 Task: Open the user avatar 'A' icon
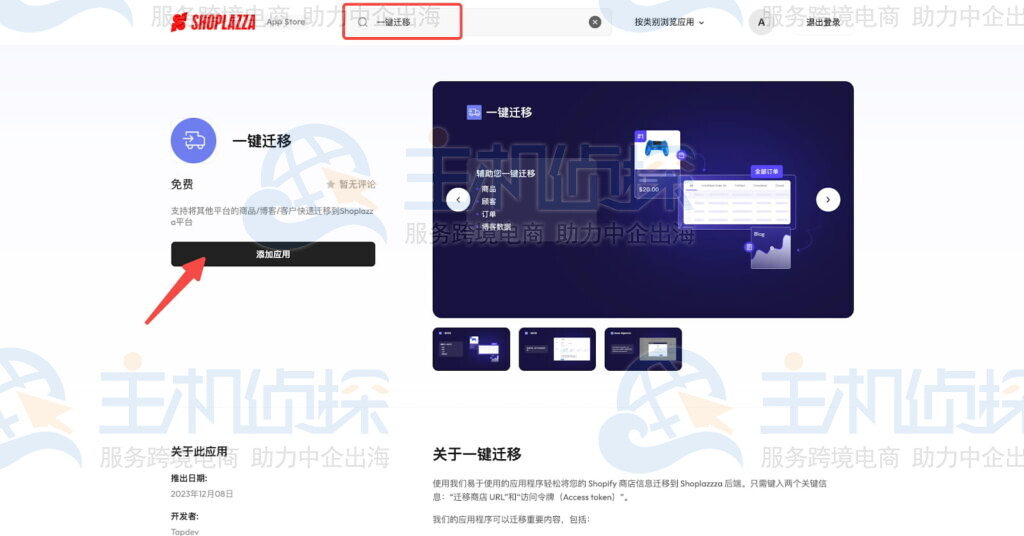[761, 22]
